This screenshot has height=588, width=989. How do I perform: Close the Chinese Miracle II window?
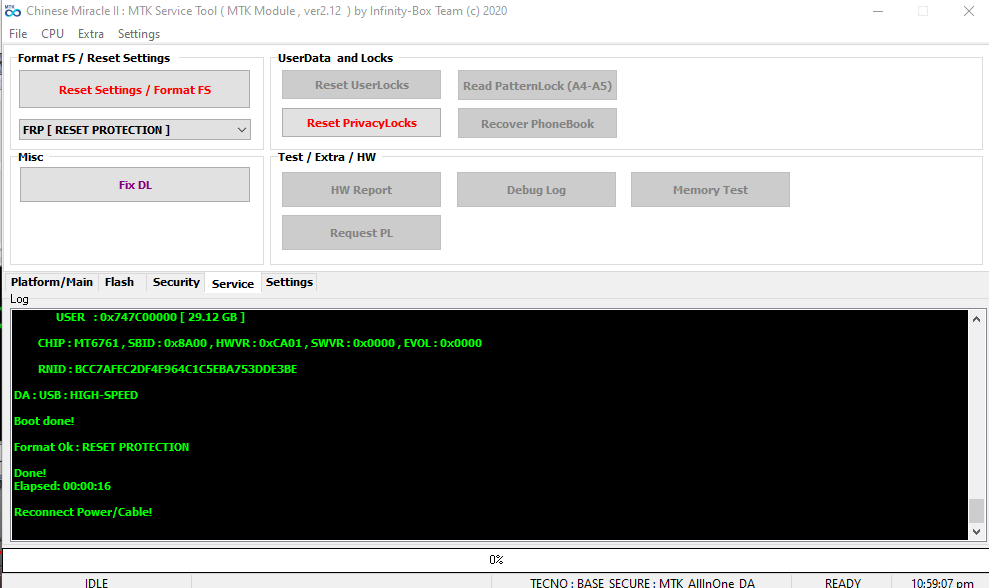tap(969, 11)
